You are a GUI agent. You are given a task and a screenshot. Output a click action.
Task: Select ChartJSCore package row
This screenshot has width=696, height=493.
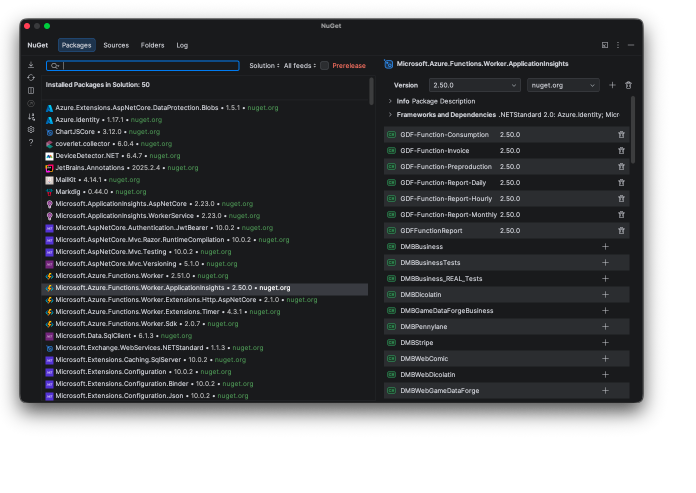click(x=205, y=132)
